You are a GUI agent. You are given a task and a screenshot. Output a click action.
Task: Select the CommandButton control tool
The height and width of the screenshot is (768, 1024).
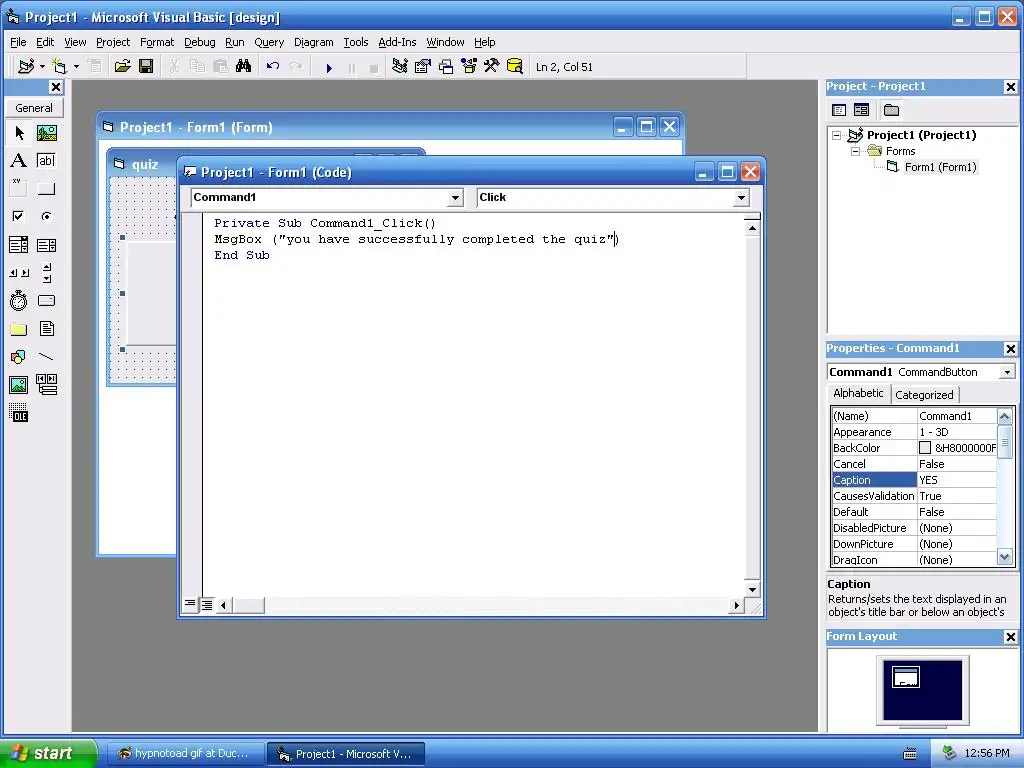(x=46, y=189)
